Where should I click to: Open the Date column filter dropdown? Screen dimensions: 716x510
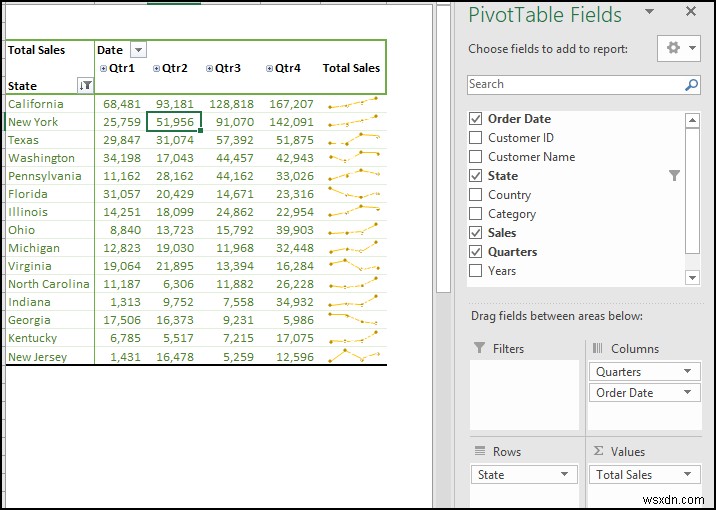[138, 50]
